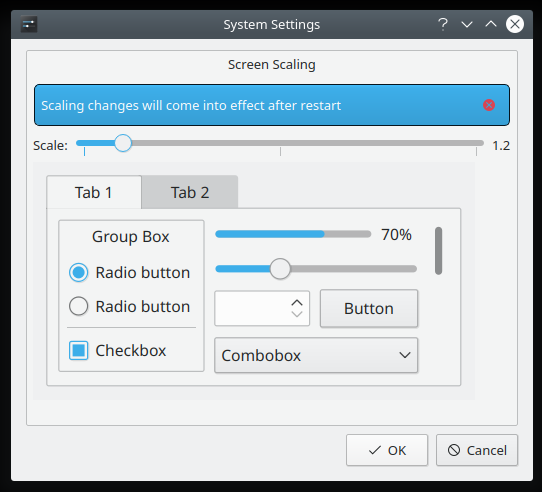Open the question mark help icon

[x=443, y=24]
